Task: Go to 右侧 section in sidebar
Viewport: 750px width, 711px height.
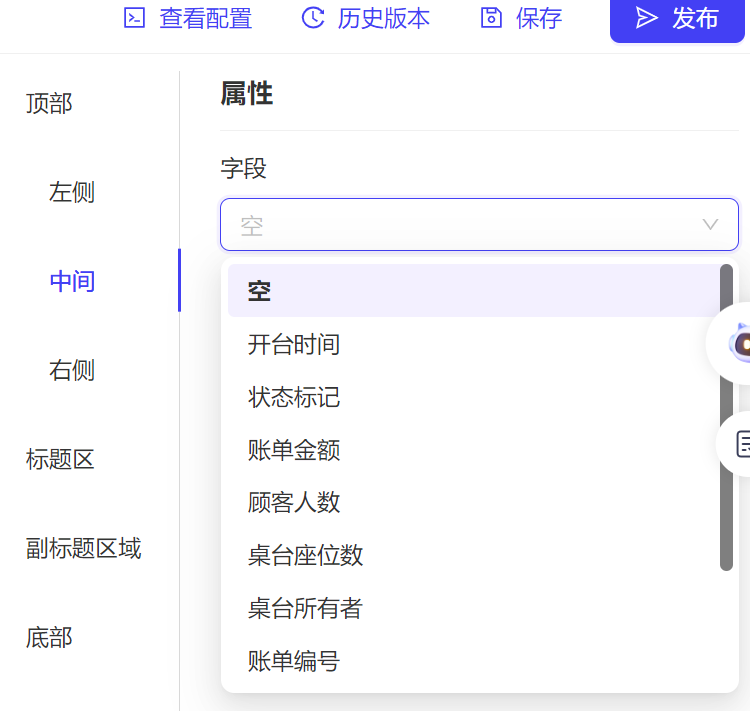Action: [72, 370]
